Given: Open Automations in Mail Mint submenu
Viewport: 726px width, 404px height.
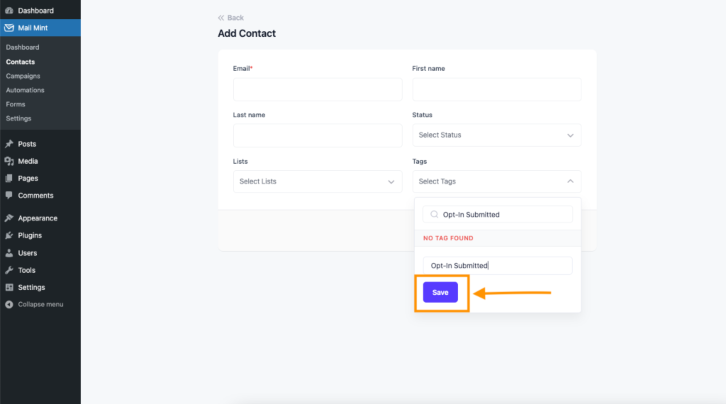Looking at the screenshot, I should pos(25,90).
